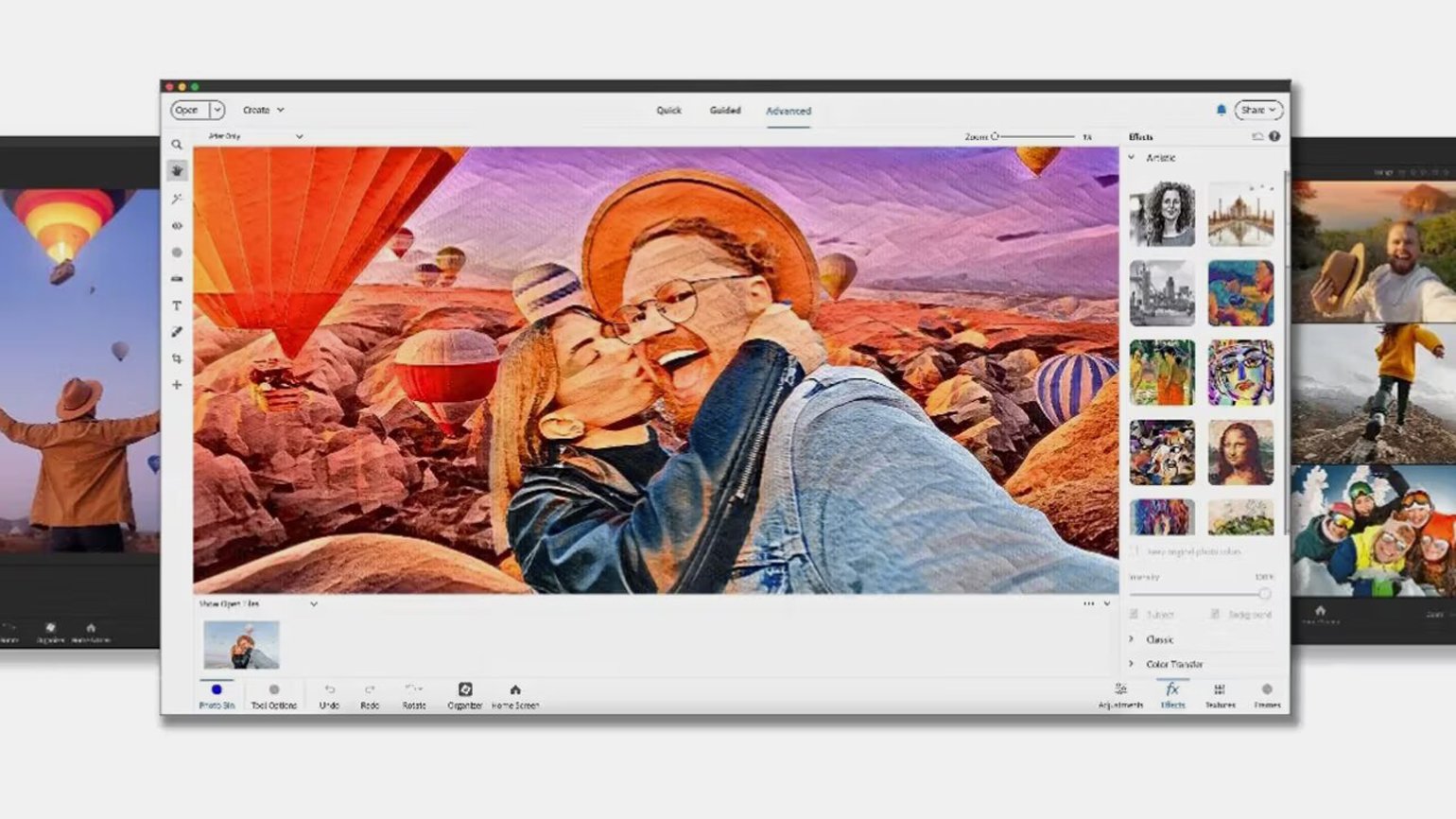Click Undo in the bottom bar
Image resolution: width=1456 pixels, height=819 pixels.
click(329, 695)
